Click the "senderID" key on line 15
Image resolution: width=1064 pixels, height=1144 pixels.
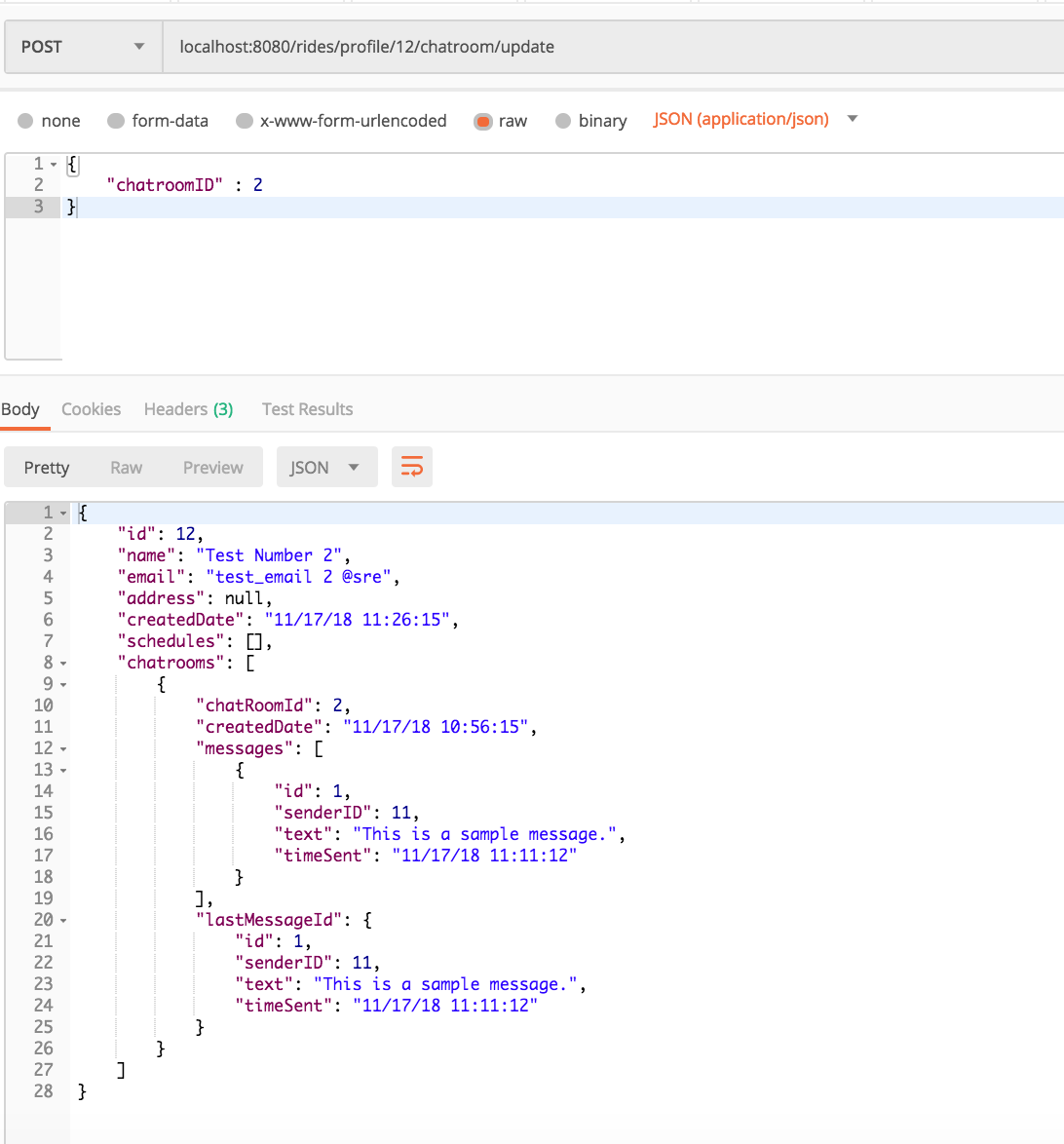[323, 813]
